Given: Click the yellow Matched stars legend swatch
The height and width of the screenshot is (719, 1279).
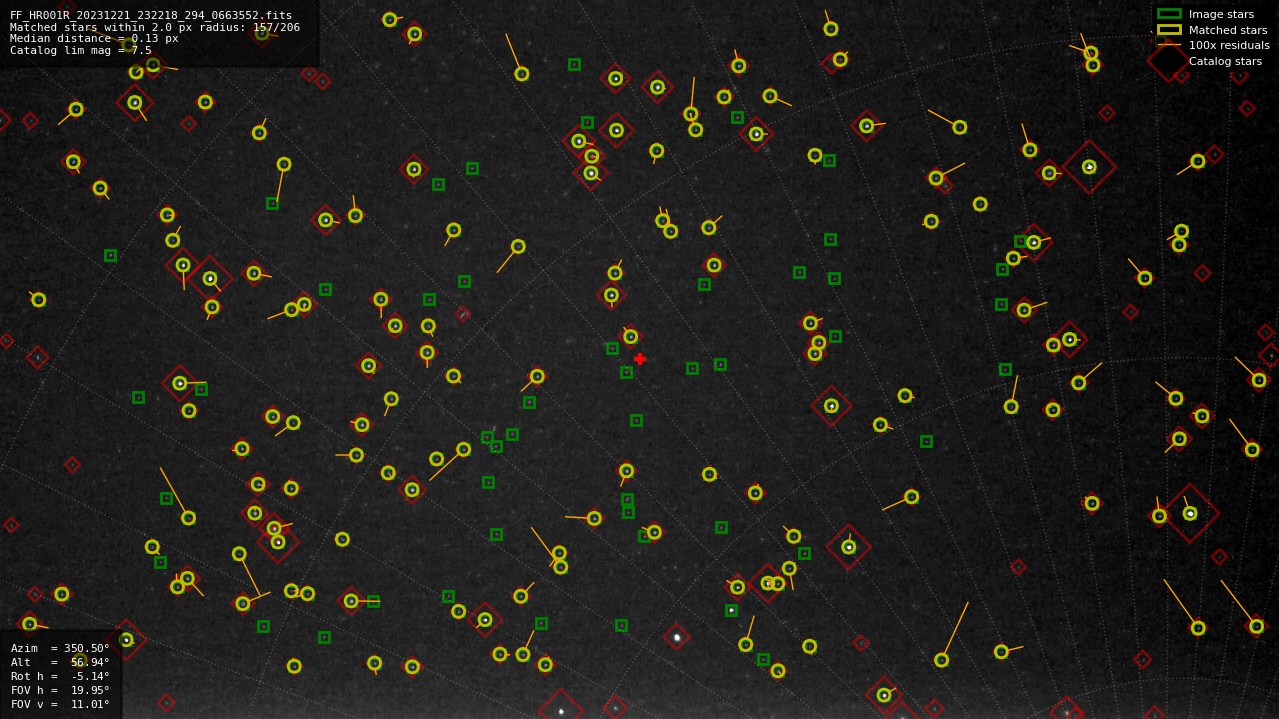Looking at the screenshot, I should 1169,30.
